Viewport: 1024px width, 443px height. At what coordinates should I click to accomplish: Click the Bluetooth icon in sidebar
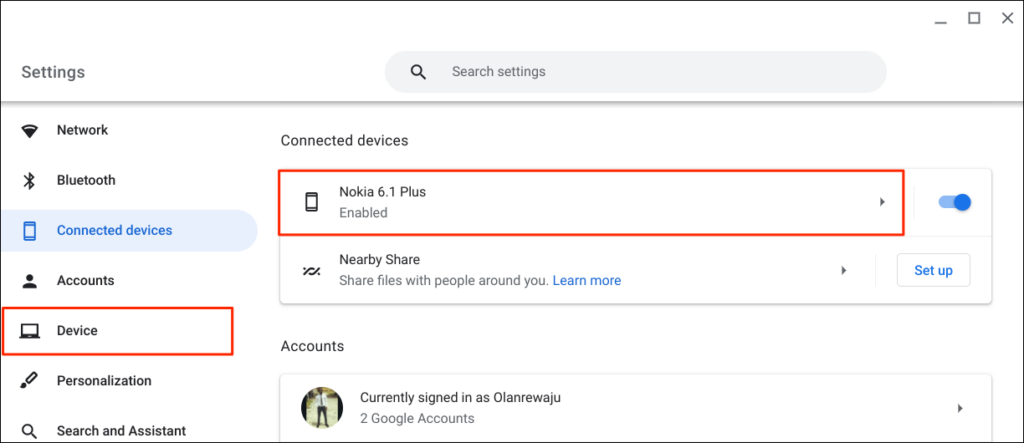pos(30,181)
